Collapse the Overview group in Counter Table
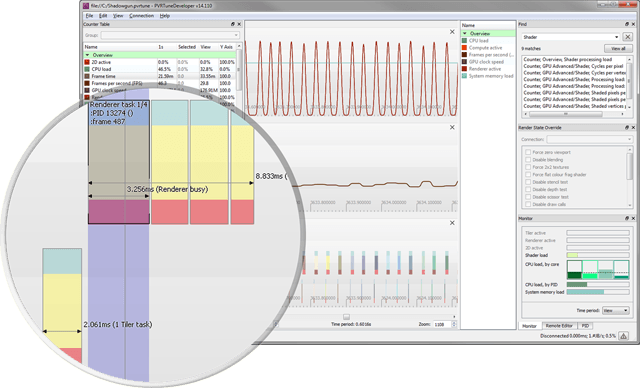This screenshot has height=388, width=640. click(x=87, y=55)
